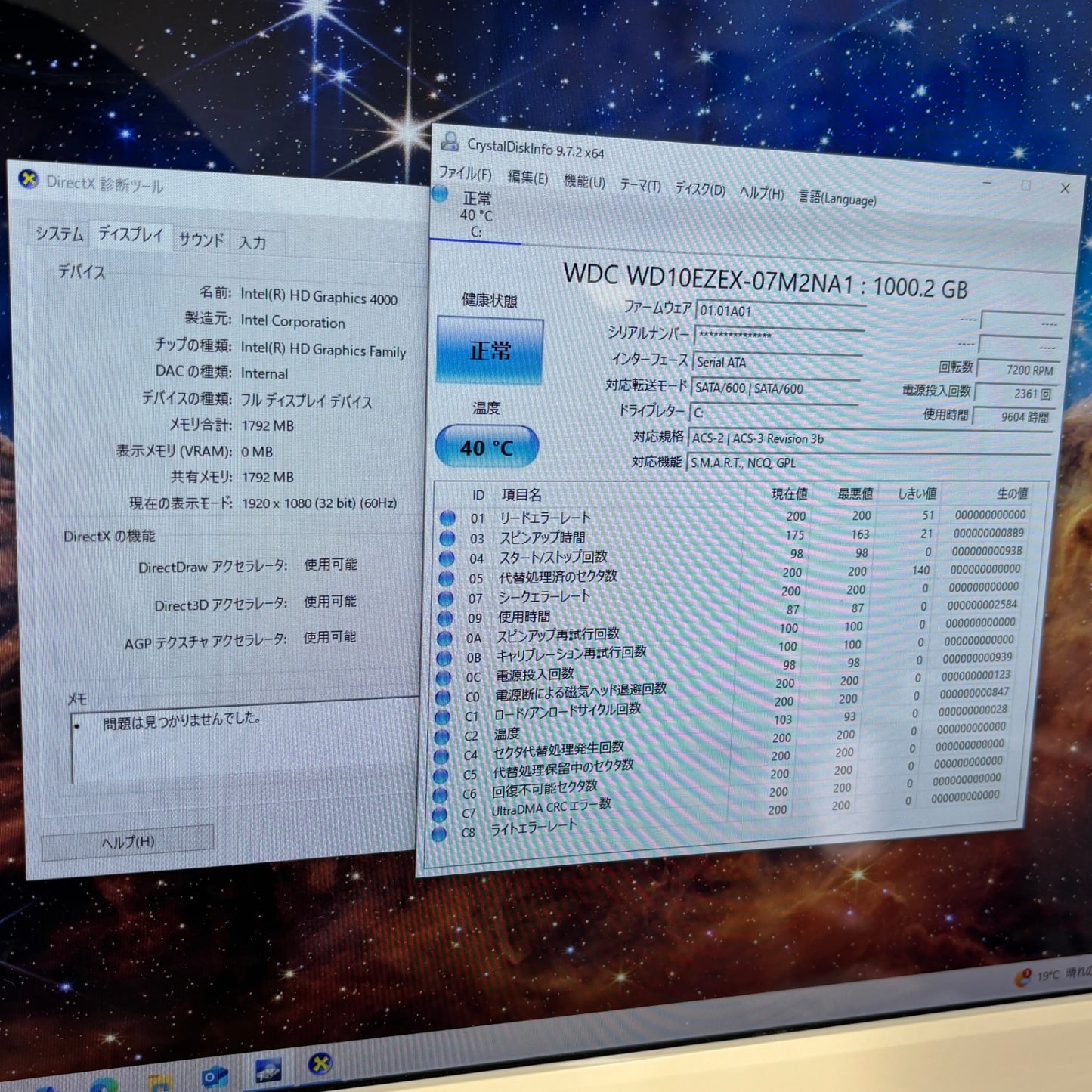Click the 2361 回 power-on count field

click(1015, 394)
